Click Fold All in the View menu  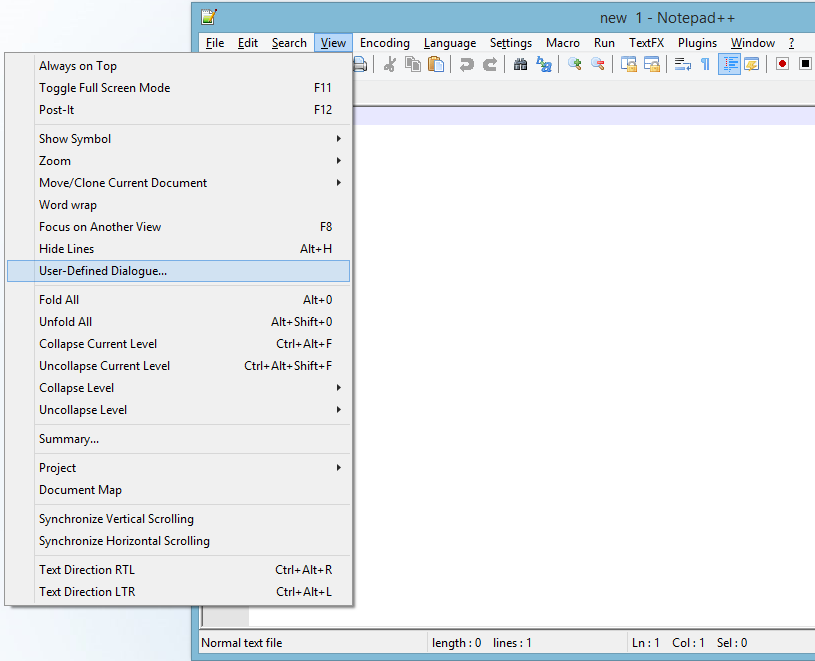(x=58, y=299)
